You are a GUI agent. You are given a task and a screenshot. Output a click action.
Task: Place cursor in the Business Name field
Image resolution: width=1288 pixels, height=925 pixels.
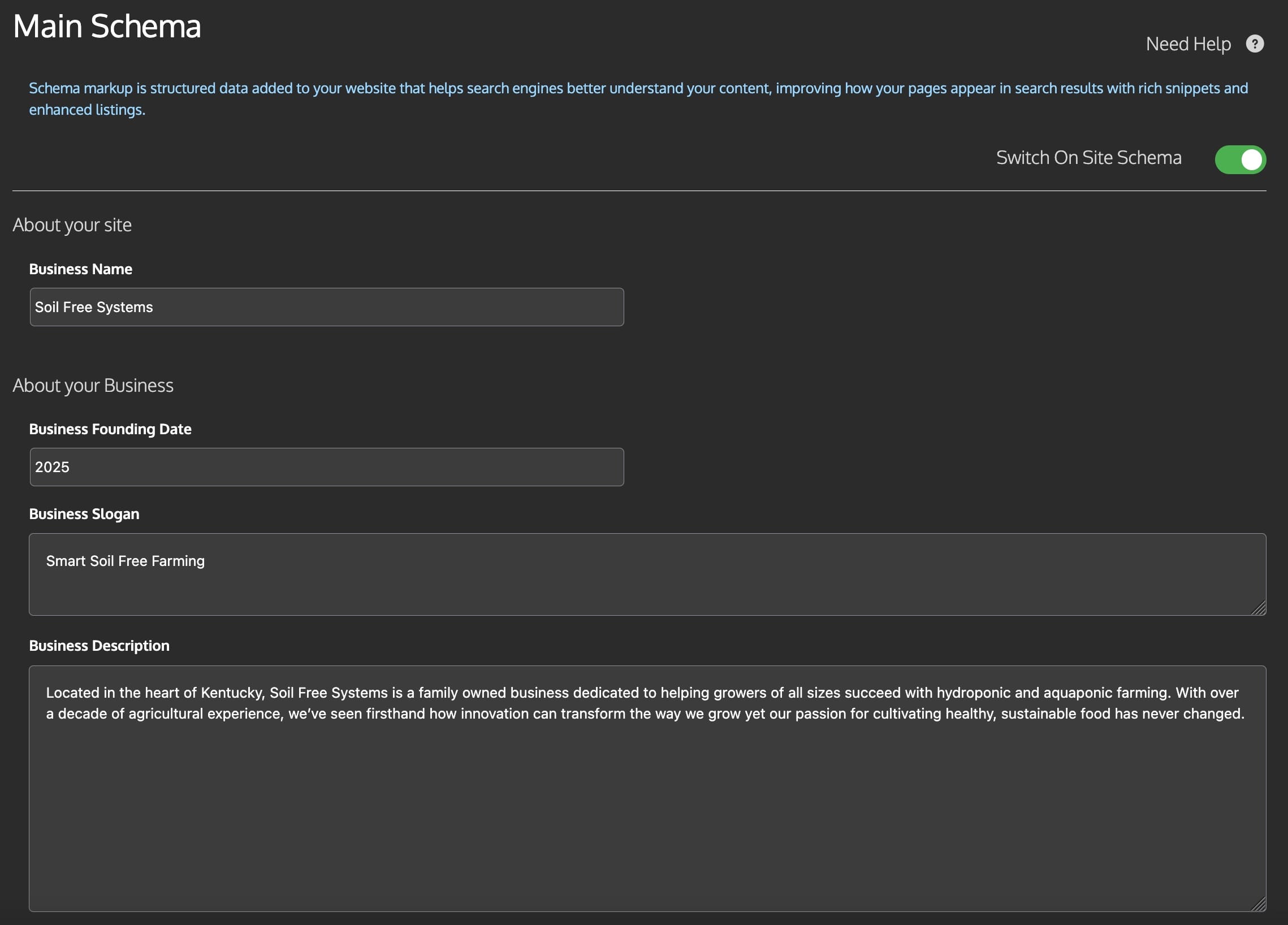tap(327, 306)
